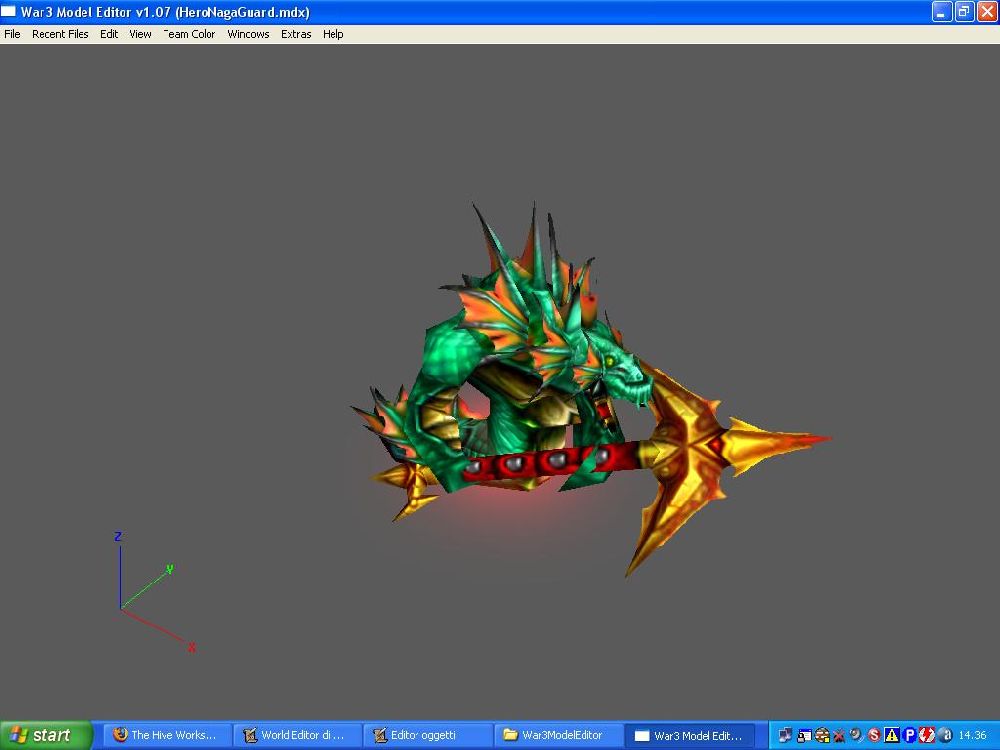Image resolution: width=1000 pixels, height=750 pixels.
Task: Select the War3 Model Editor taskbar button
Action: [x=690, y=735]
